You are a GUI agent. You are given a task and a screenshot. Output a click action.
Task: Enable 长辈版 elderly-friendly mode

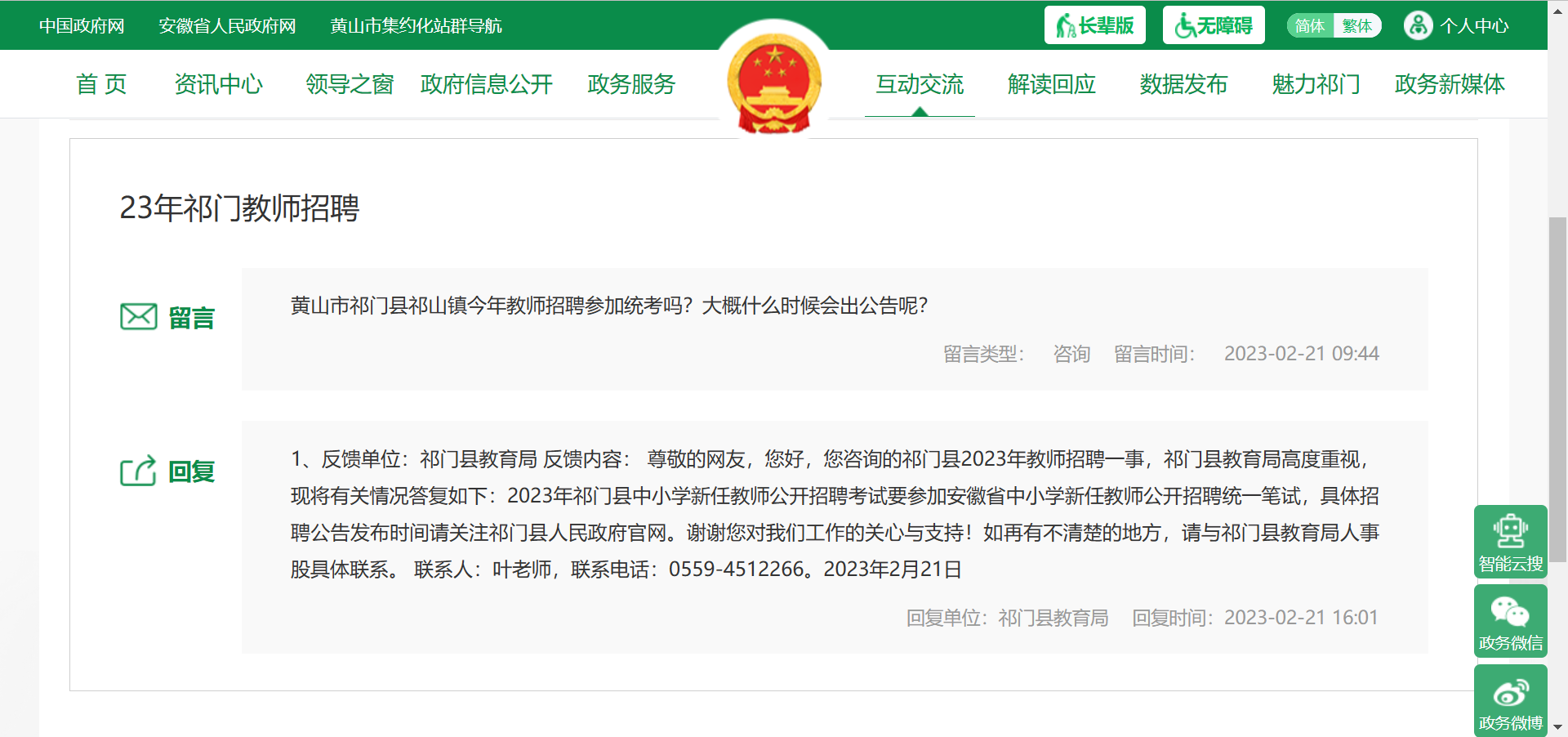click(1094, 25)
